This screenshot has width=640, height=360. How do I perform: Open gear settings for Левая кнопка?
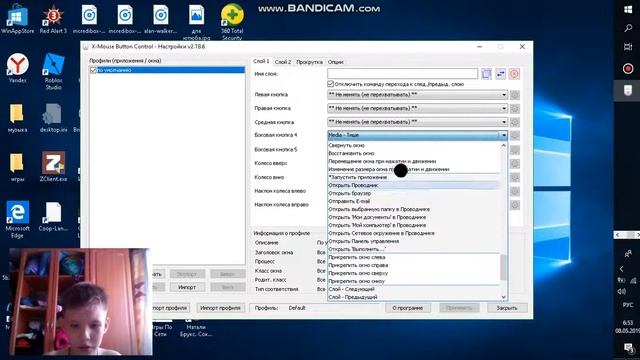click(x=515, y=95)
